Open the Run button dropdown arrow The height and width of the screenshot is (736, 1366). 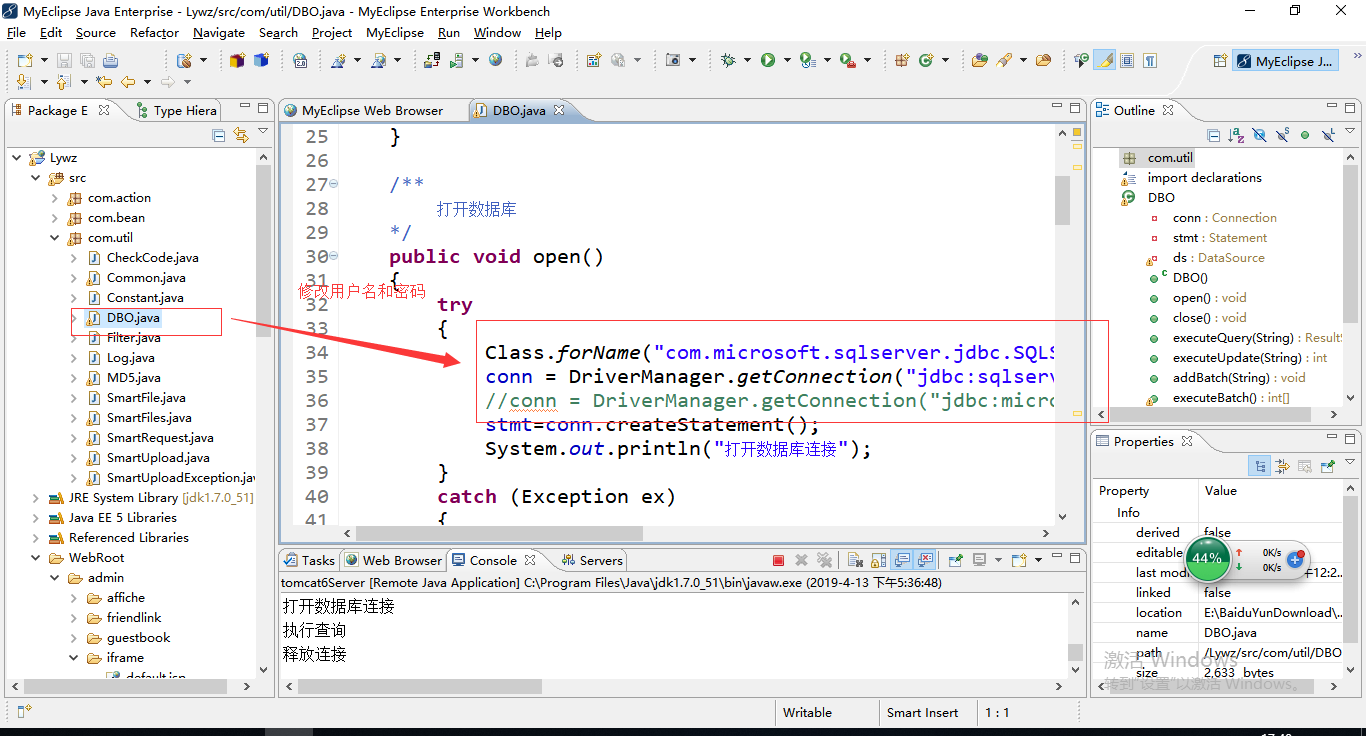pos(786,61)
